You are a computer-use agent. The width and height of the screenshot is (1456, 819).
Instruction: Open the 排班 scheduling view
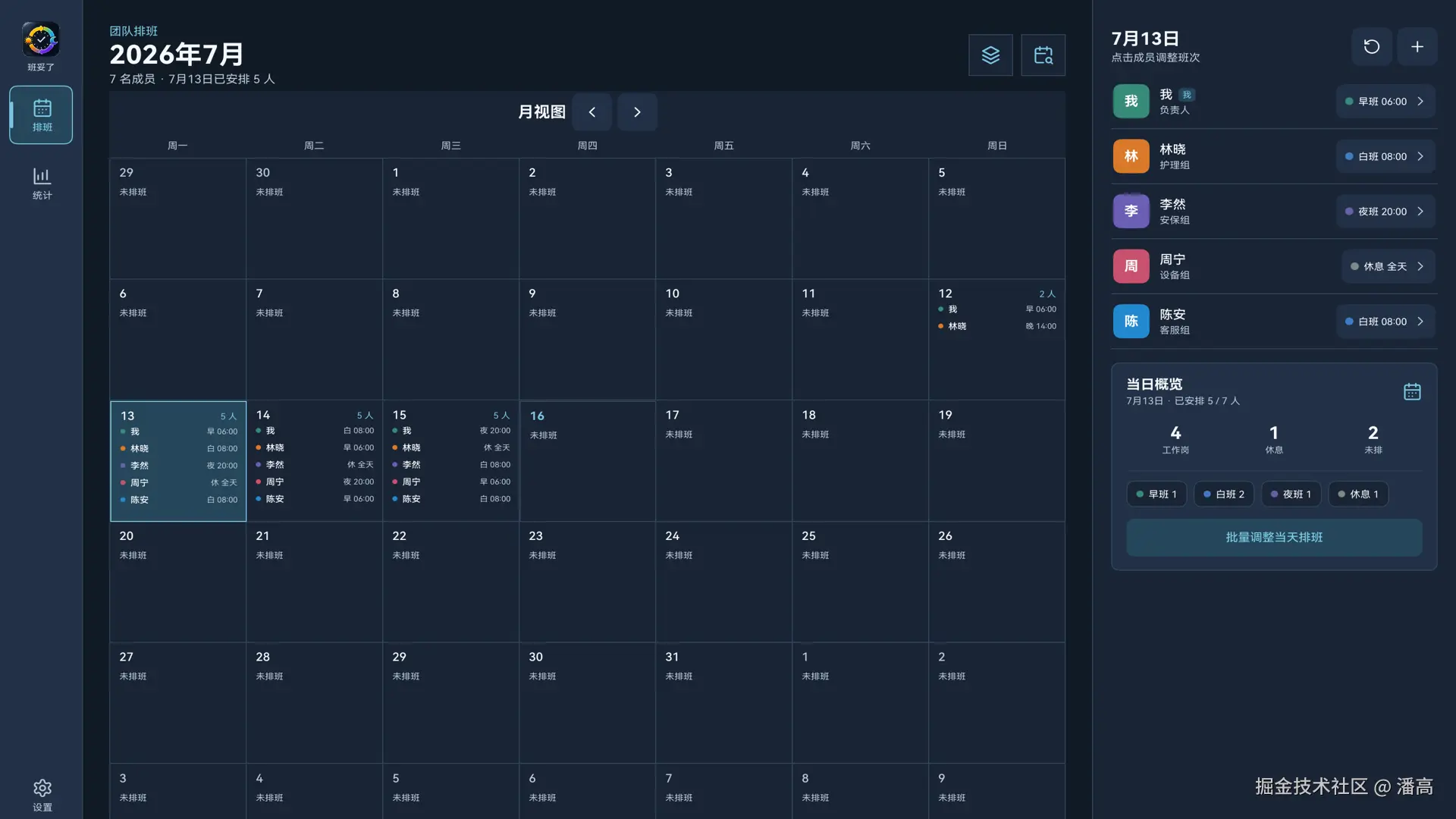[41, 115]
